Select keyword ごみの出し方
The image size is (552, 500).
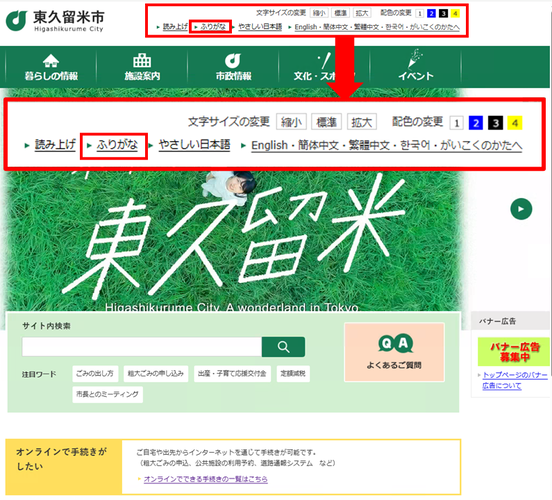pos(95,374)
